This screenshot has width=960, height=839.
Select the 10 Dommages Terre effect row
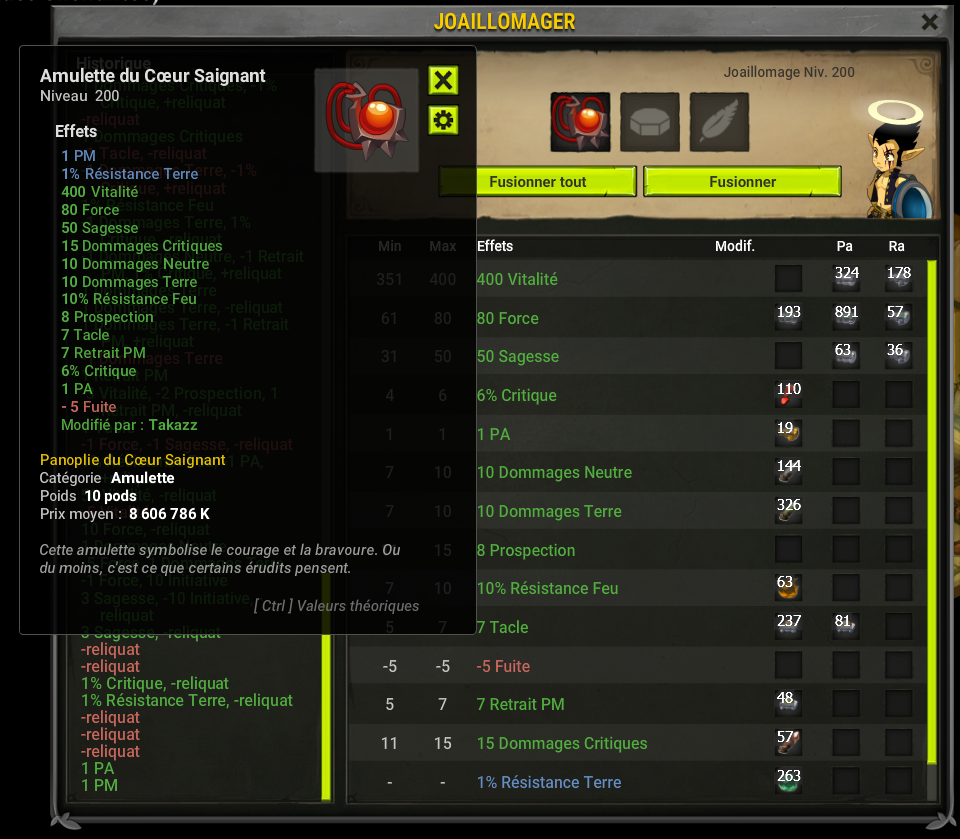pos(638,511)
